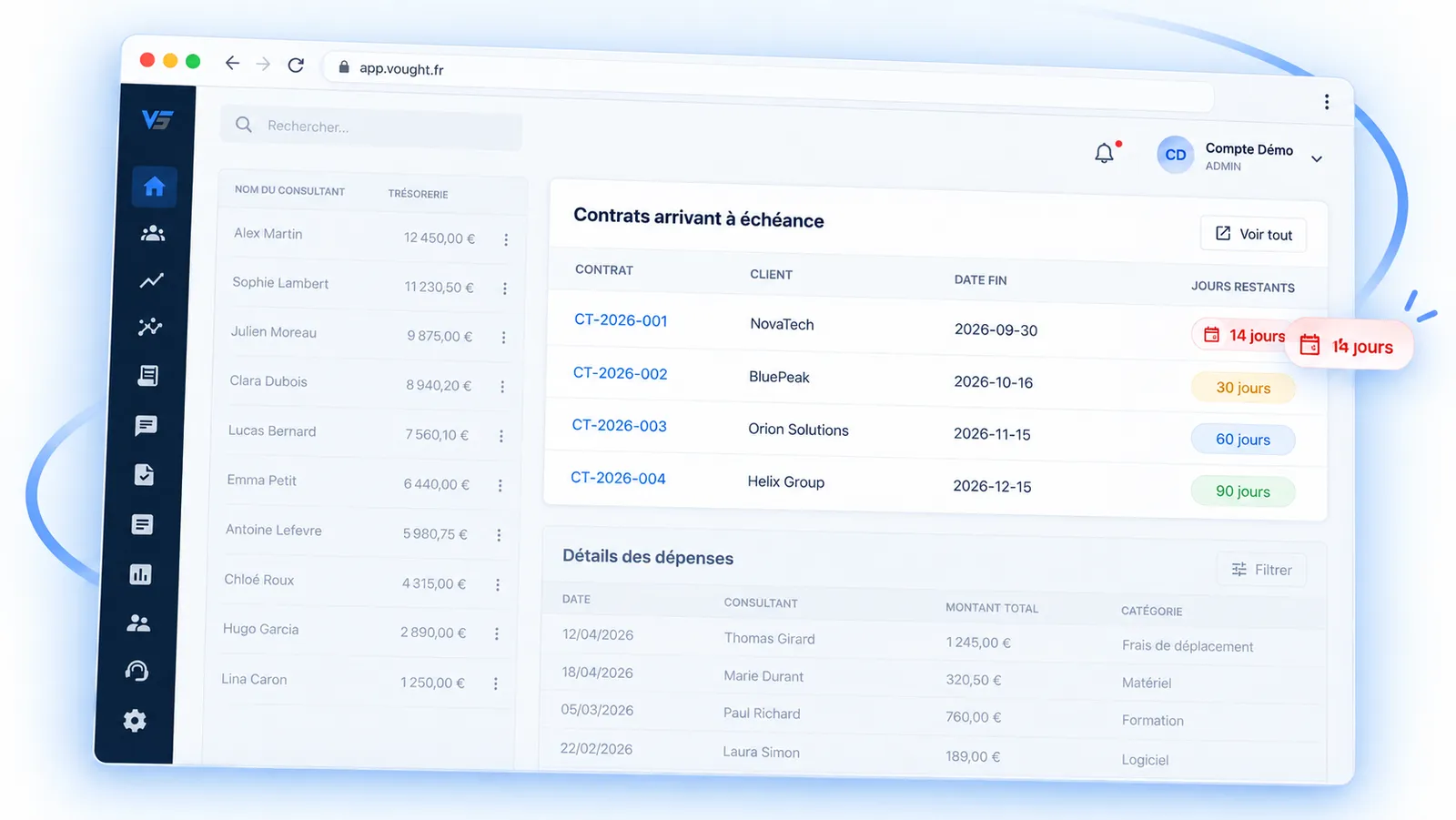Viewport: 1456px width, 820px height.
Task: Open contract link CT-2026-001
Action: point(621,320)
